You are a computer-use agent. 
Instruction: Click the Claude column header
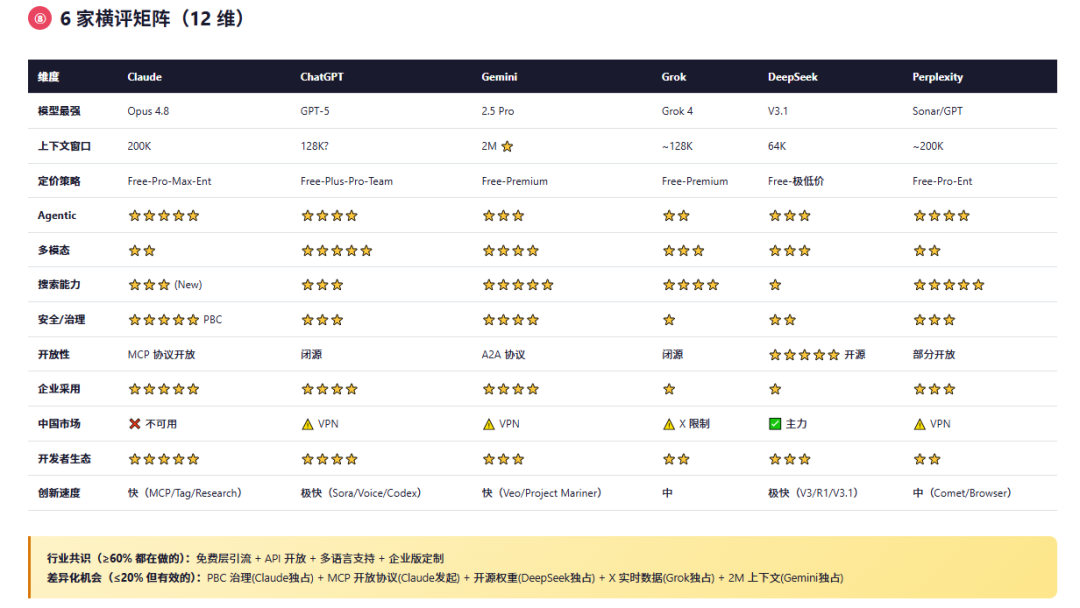[145, 77]
